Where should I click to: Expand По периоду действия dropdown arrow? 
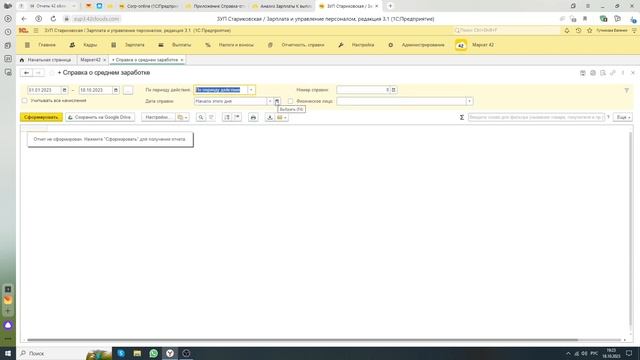click(251, 90)
